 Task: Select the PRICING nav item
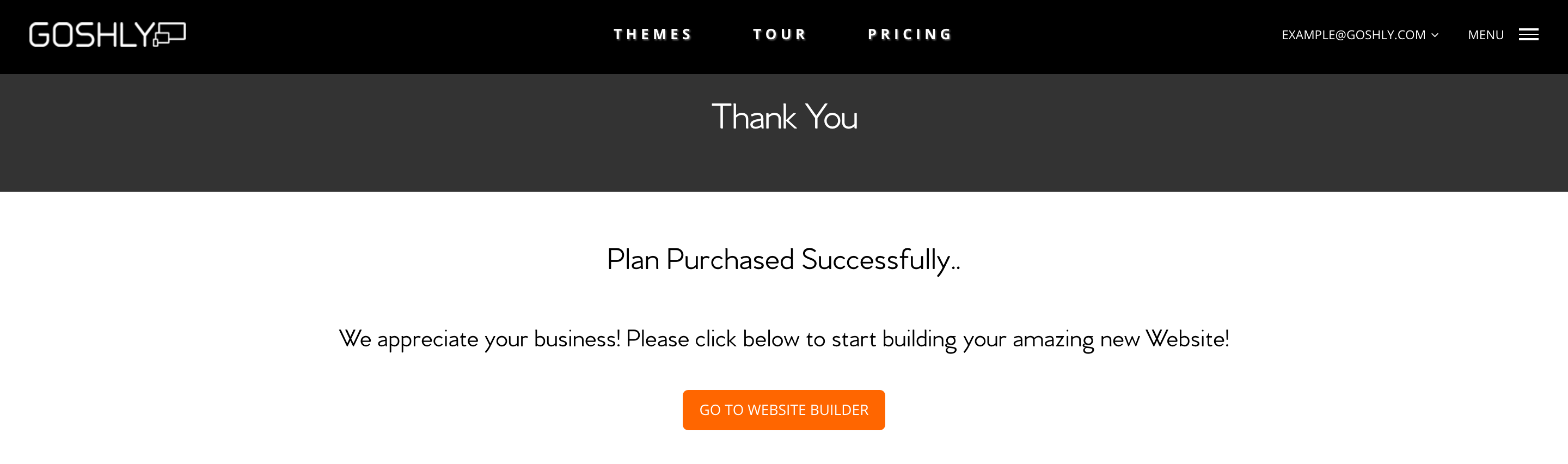(910, 35)
